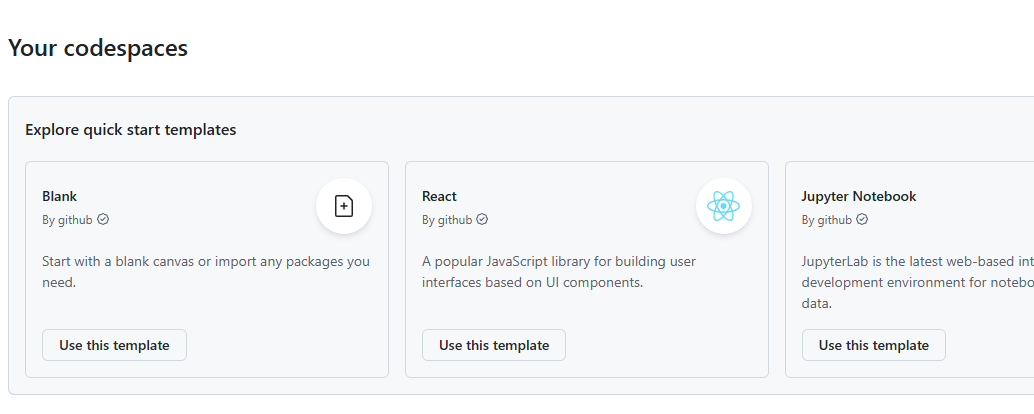The height and width of the screenshot is (414, 1034).
Task: Click verified badge on the Blank card
Action: point(103,220)
